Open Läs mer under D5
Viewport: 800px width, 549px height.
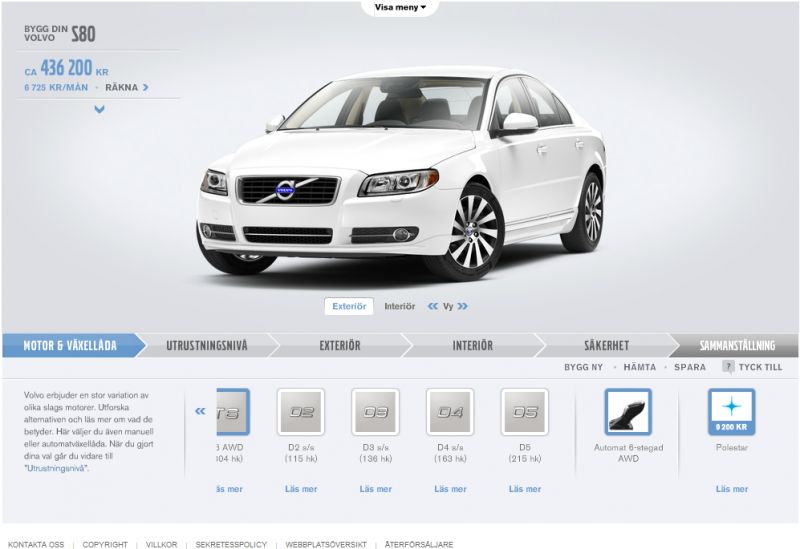click(x=524, y=489)
